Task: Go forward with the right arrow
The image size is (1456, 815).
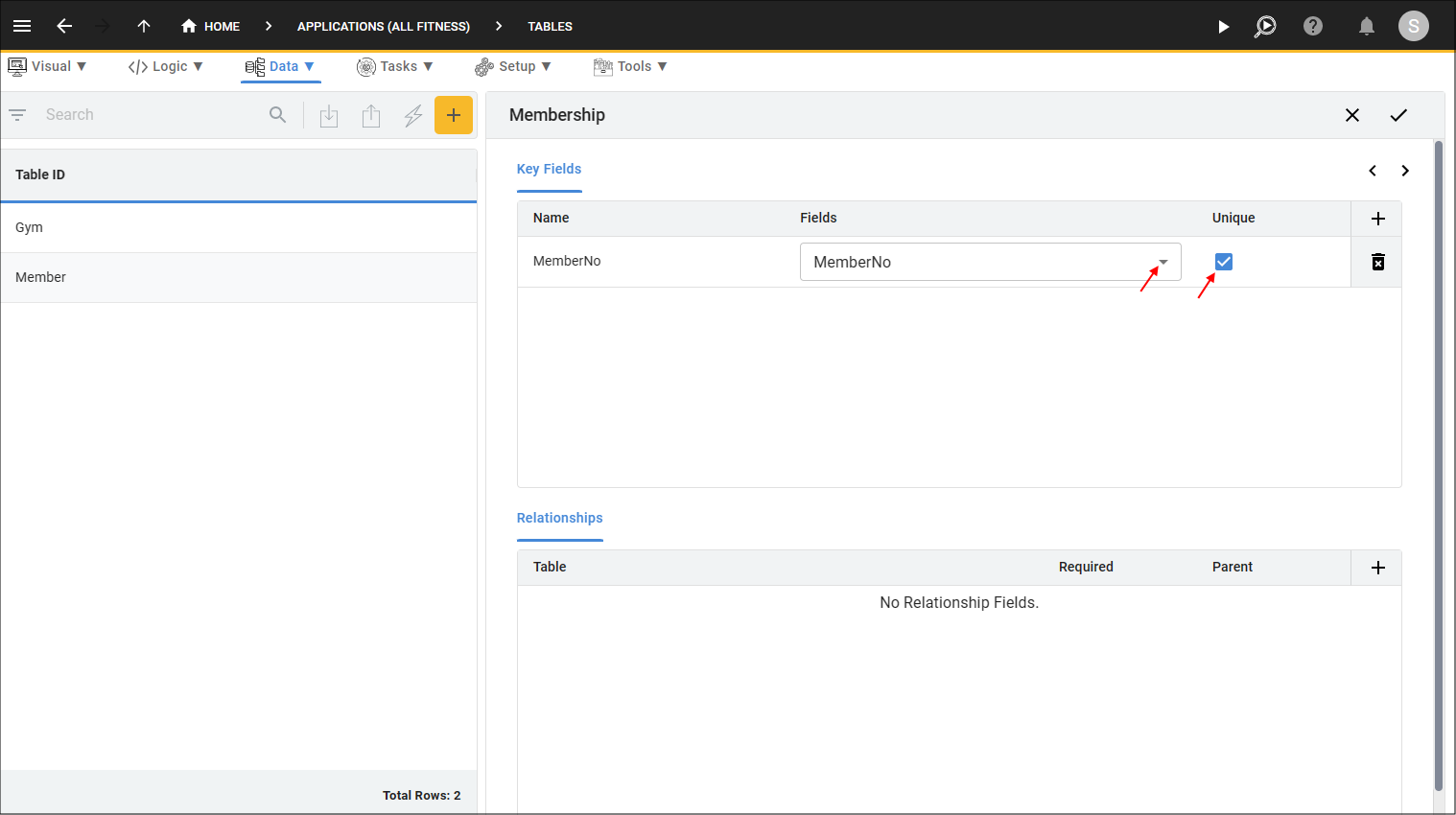Action: point(104,26)
